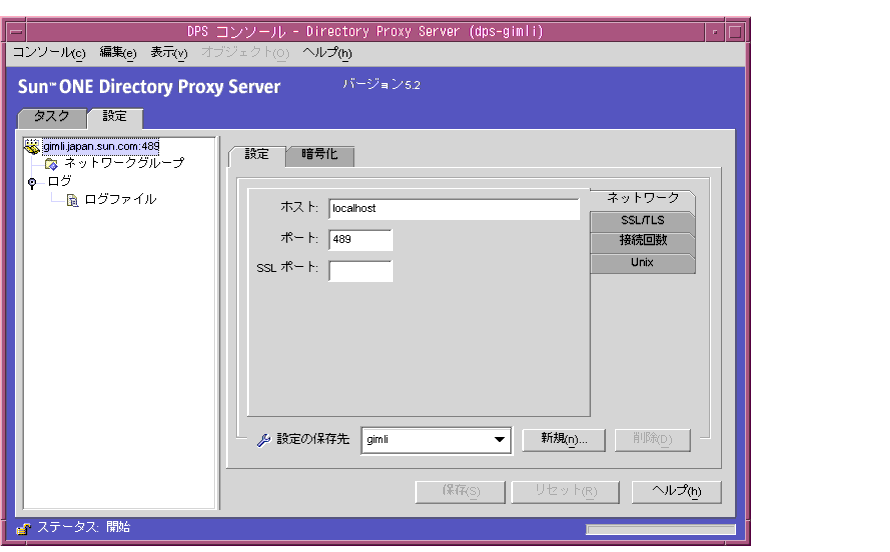Click the ネットワークグループ folder icon
890x552 pixels.
tap(51, 165)
